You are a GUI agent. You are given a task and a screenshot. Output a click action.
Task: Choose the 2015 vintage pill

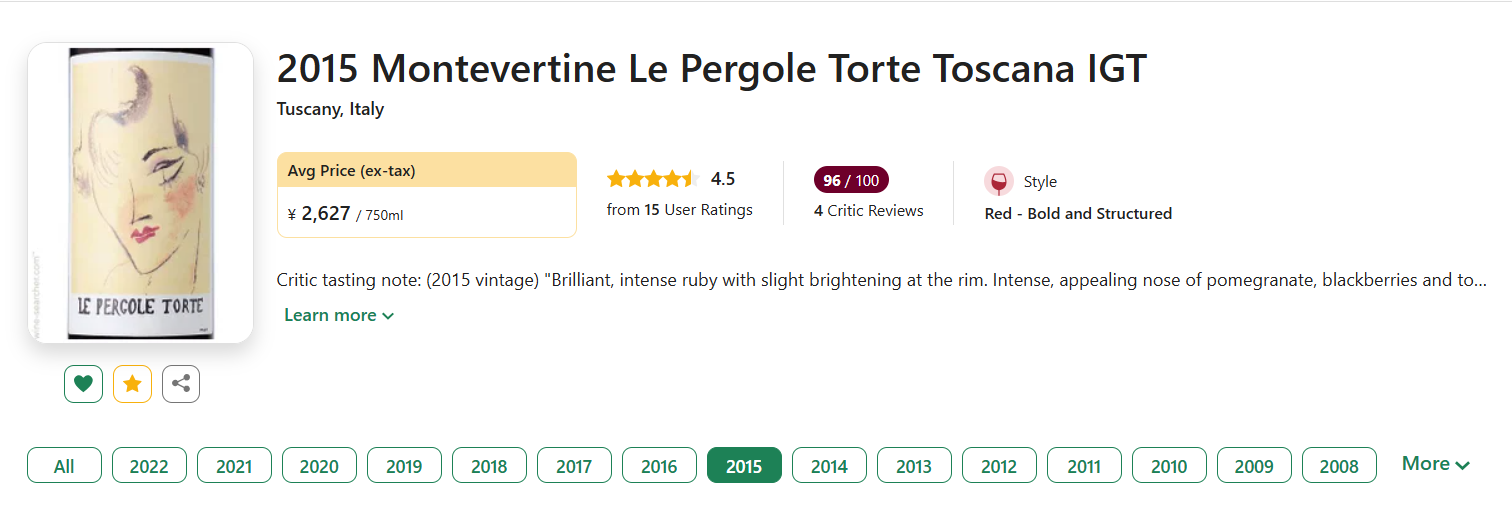click(744, 465)
